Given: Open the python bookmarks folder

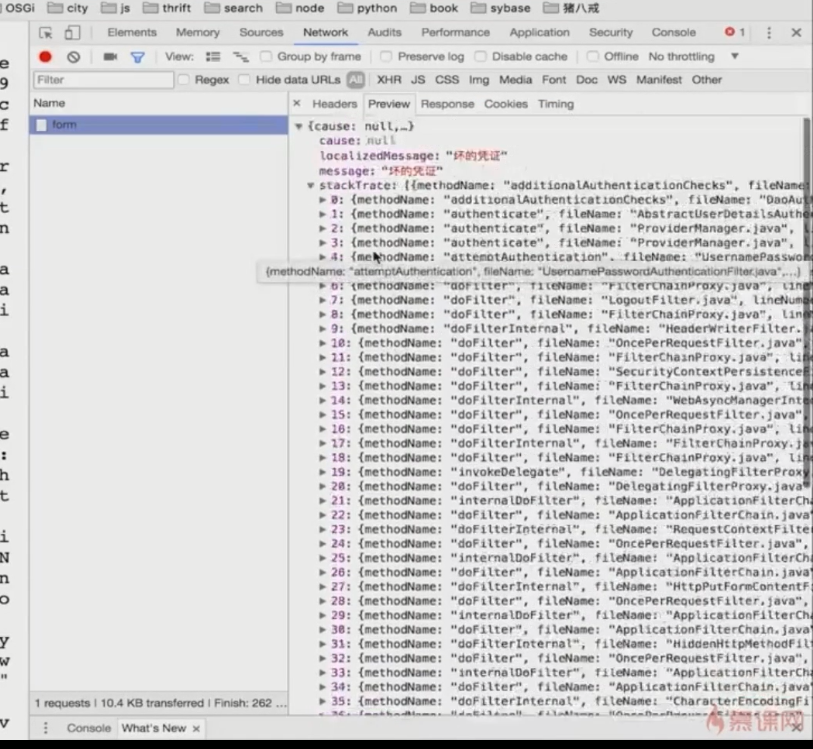Looking at the screenshot, I should 367,8.
